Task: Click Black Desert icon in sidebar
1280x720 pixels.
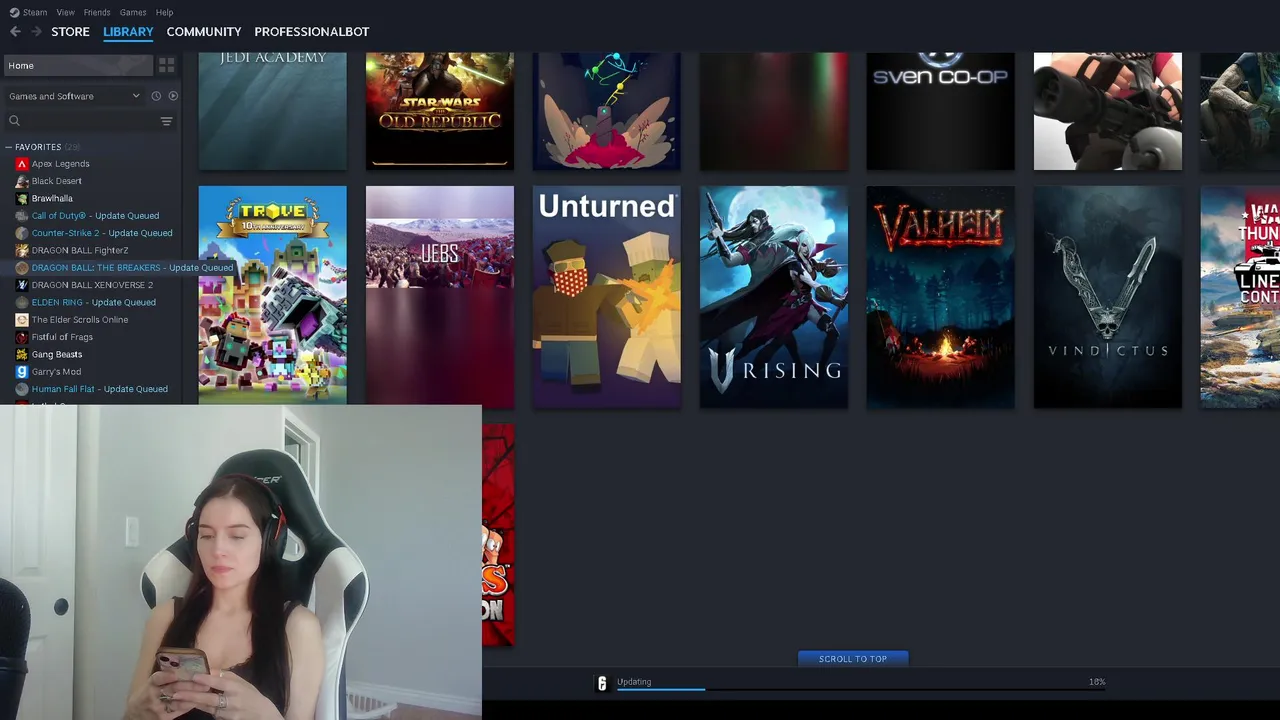Action: click(22, 181)
